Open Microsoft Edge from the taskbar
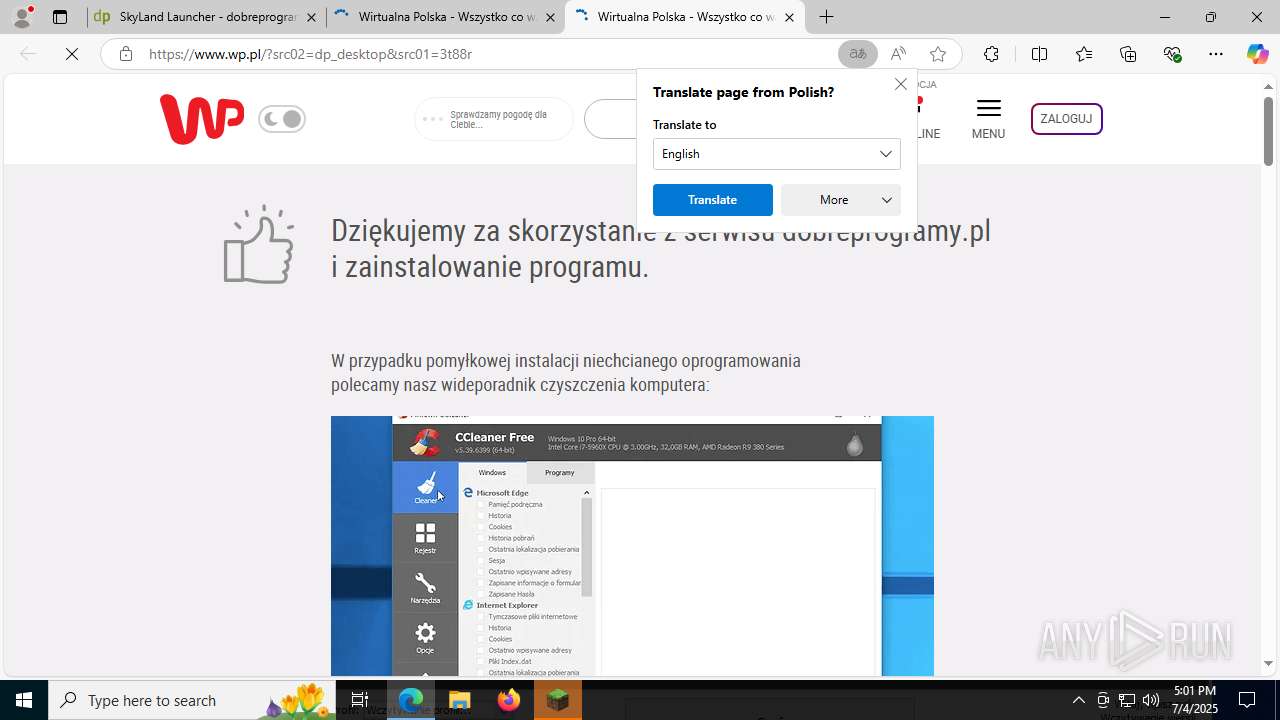 (411, 700)
